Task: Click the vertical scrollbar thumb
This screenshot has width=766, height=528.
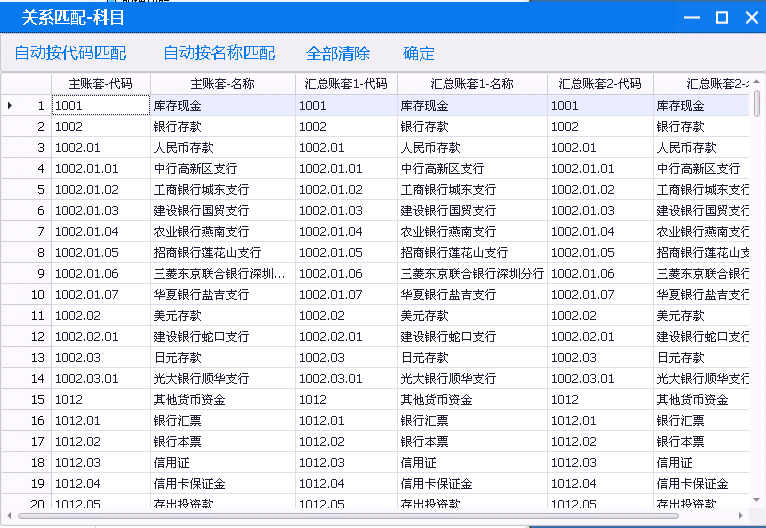Action: coord(757,103)
